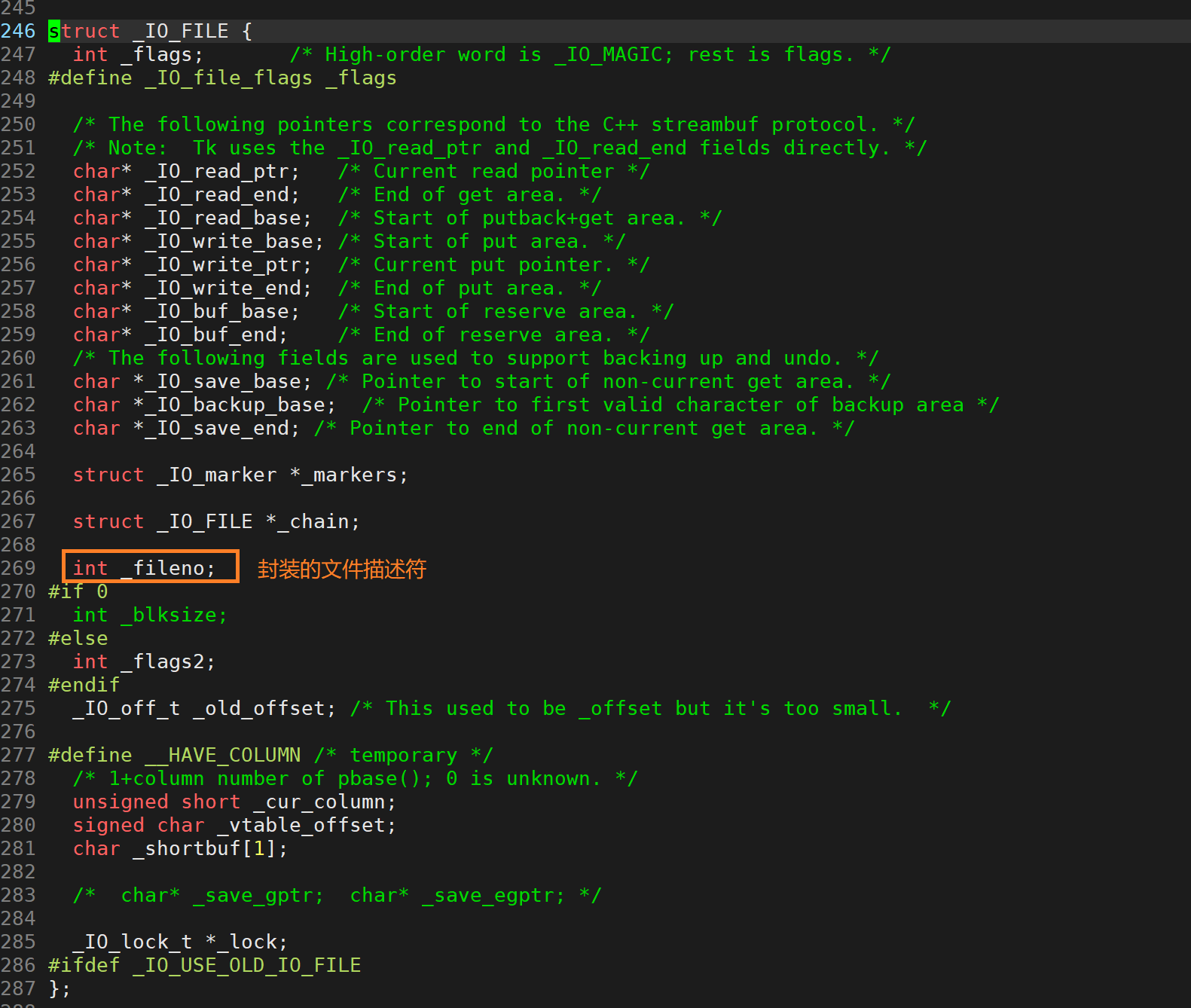Click line number 269 in the gutter

tap(18, 568)
